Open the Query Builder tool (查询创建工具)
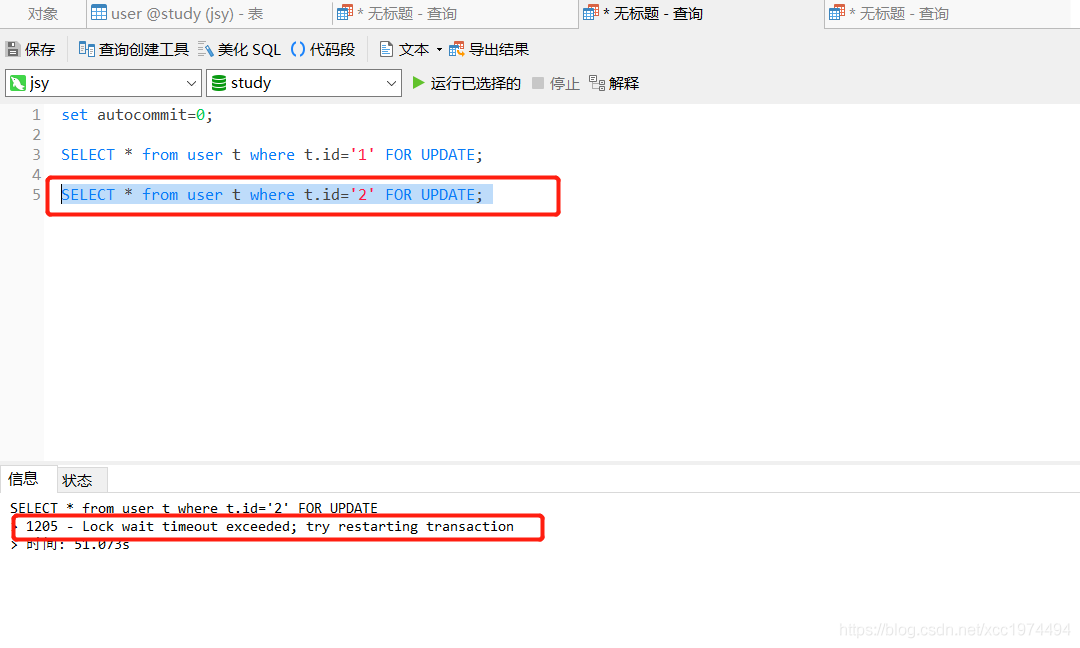This screenshot has width=1080, height=648. [x=134, y=49]
